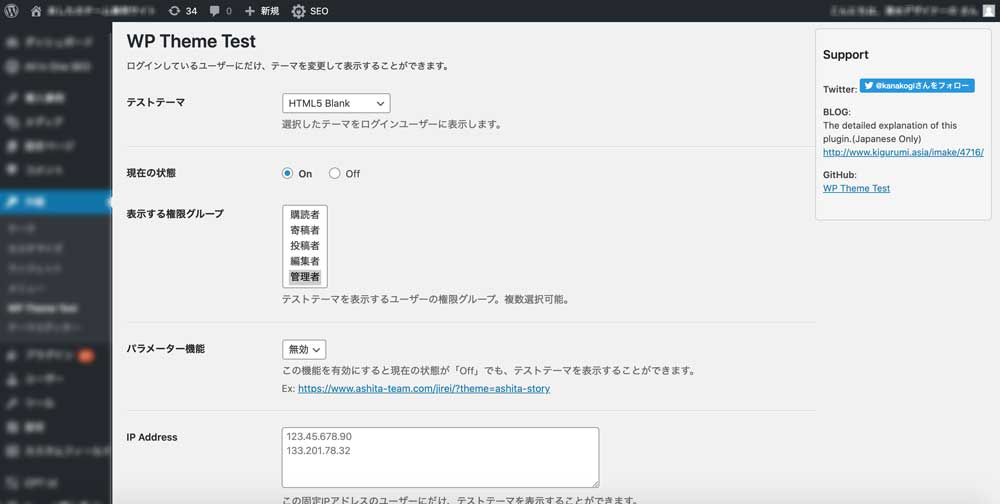Open sidebar plugins item with orange badge
Screen dimensions: 1000x504
click(56, 356)
